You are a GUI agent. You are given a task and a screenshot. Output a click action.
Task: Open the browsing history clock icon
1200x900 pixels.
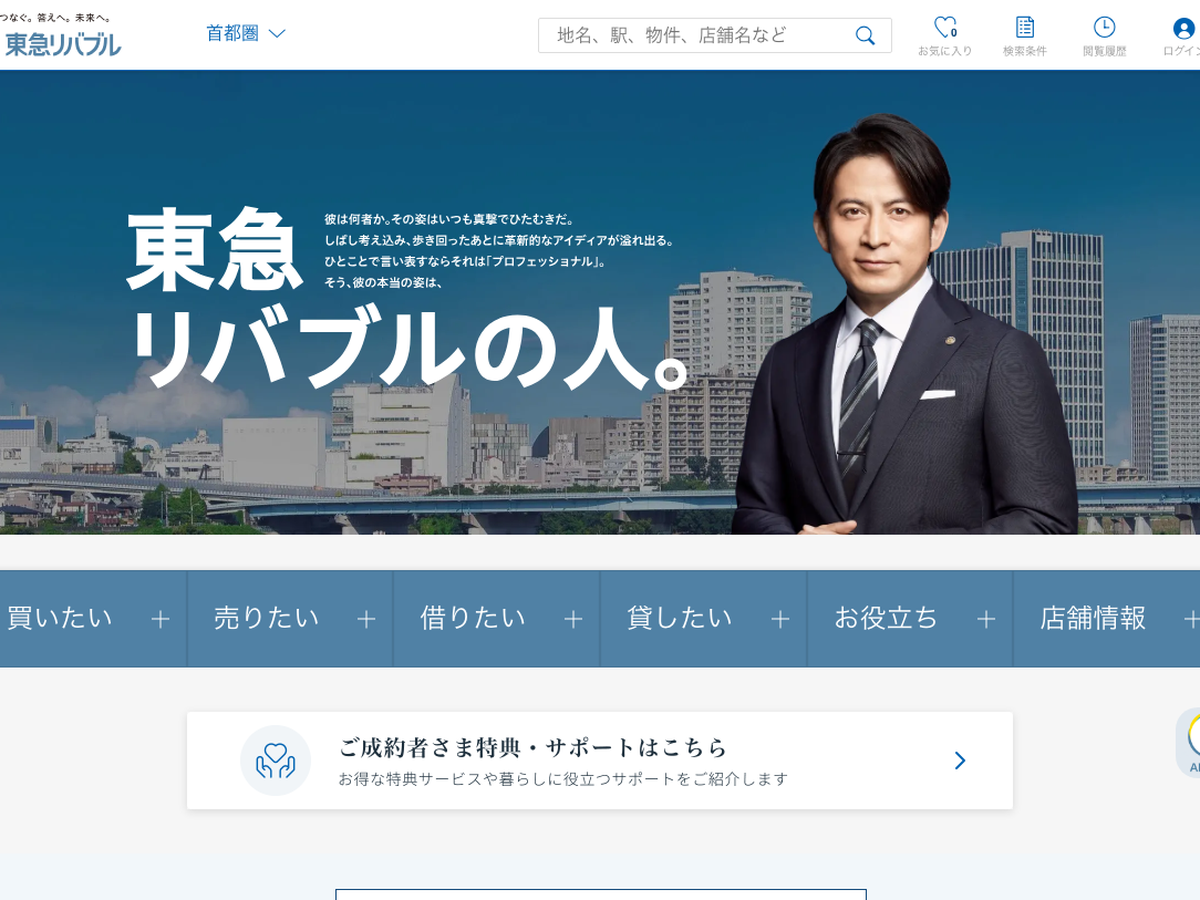[1104, 27]
